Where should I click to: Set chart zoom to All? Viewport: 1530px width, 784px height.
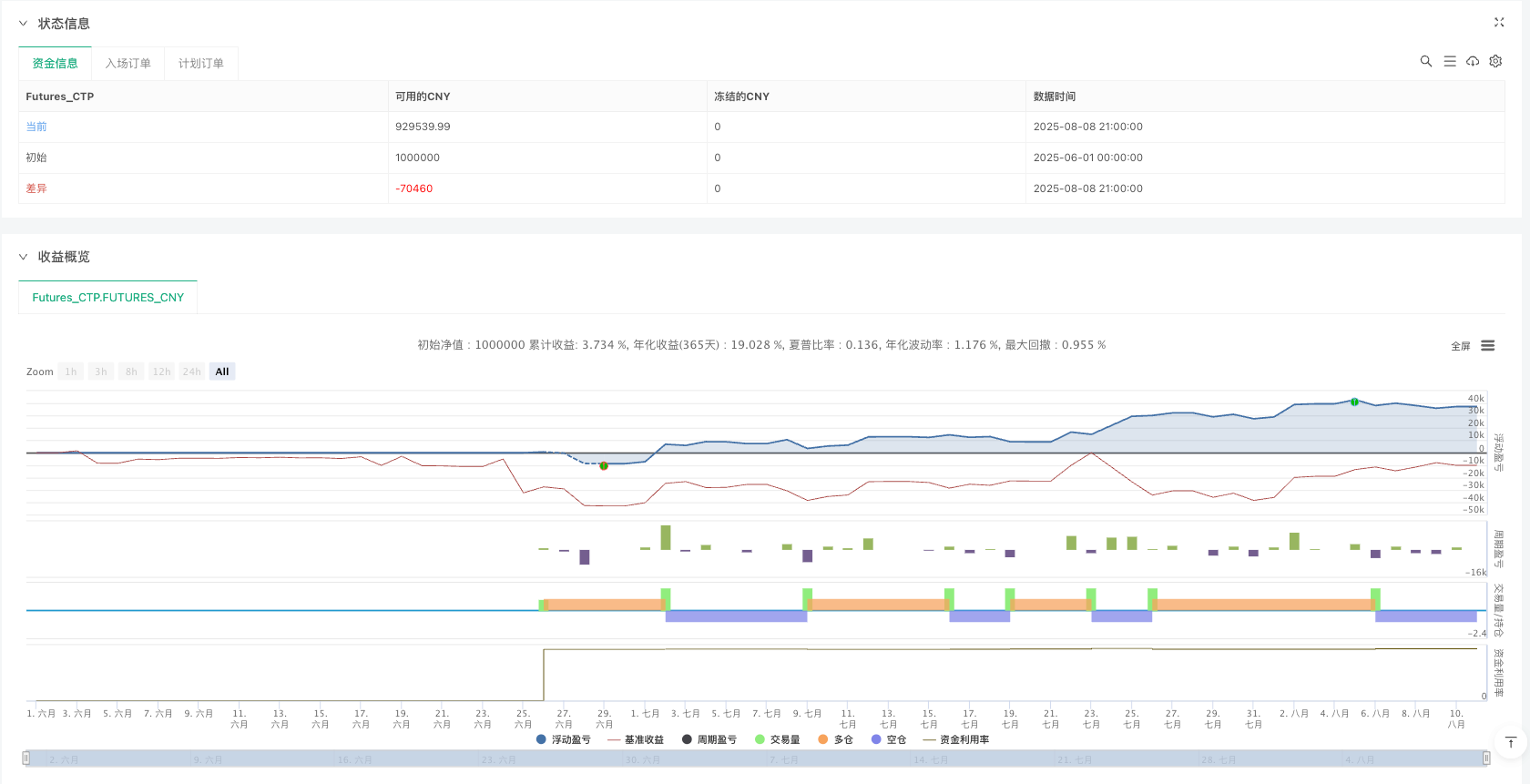pyautogui.click(x=222, y=372)
